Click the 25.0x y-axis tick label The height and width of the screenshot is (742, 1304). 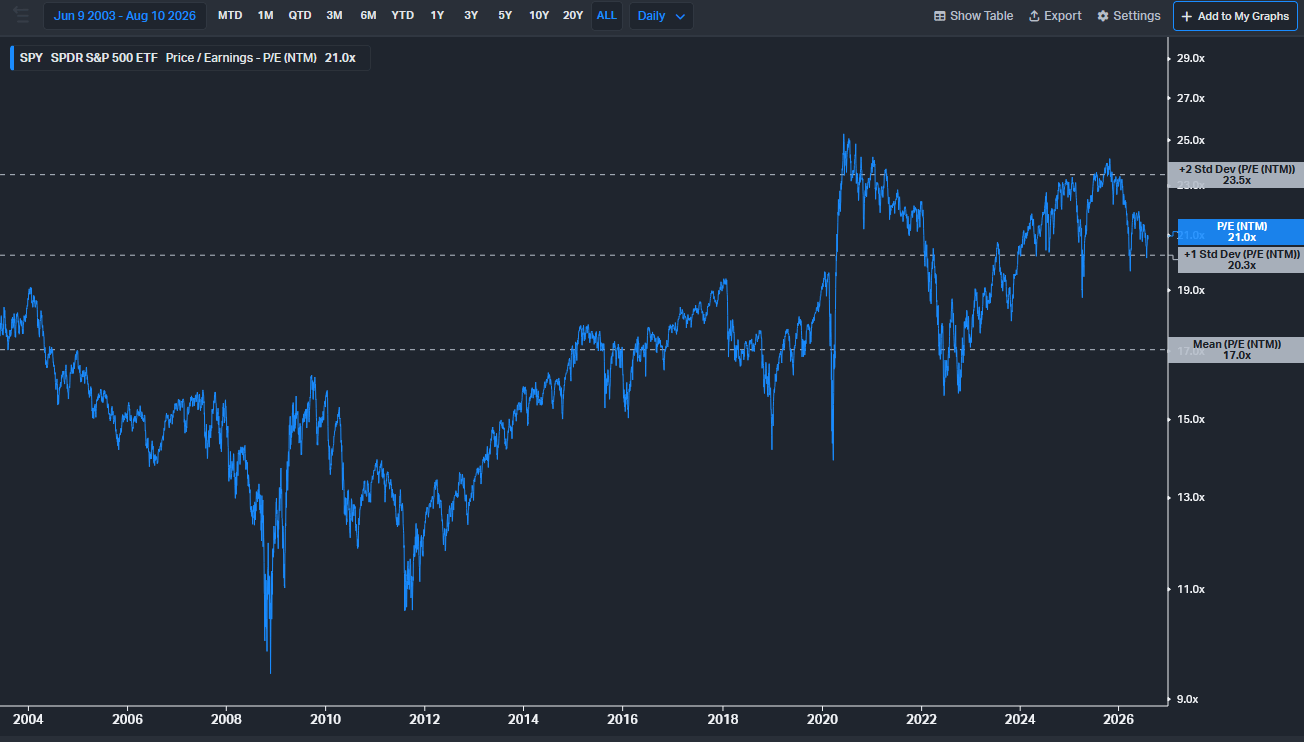tap(1190, 140)
